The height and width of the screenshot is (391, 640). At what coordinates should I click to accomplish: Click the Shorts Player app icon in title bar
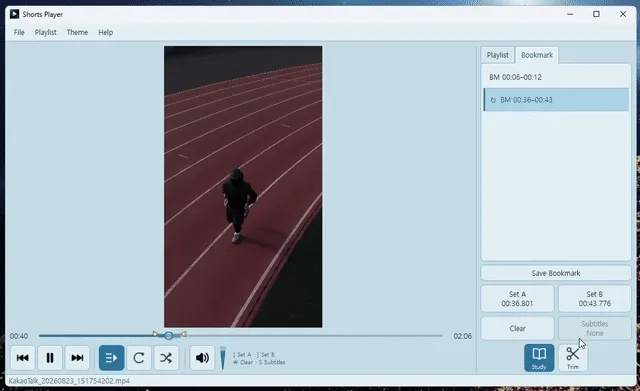[15, 14]
